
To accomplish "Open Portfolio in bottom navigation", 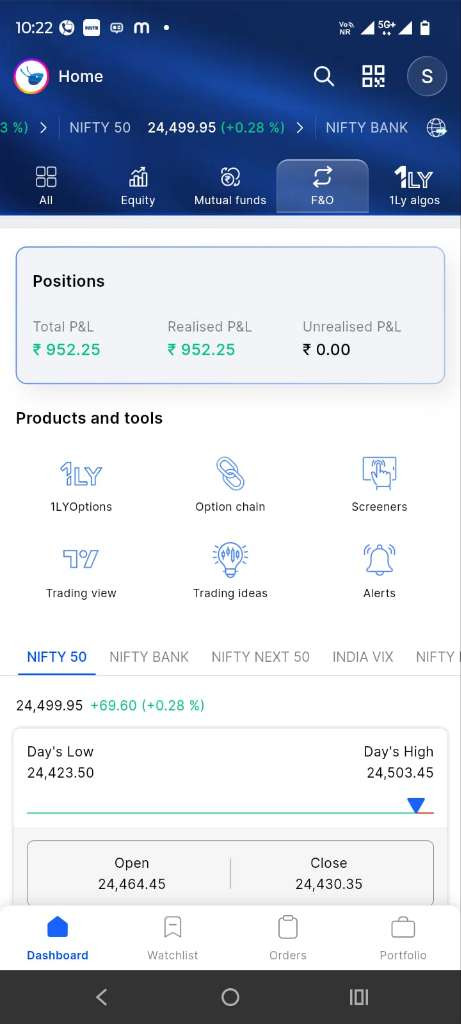I will (x=403, y=938).
